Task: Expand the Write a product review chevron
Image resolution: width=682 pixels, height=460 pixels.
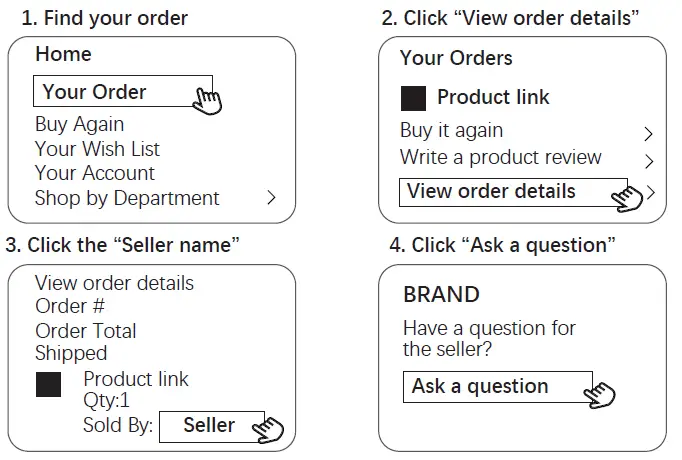Action: [648, 160]
